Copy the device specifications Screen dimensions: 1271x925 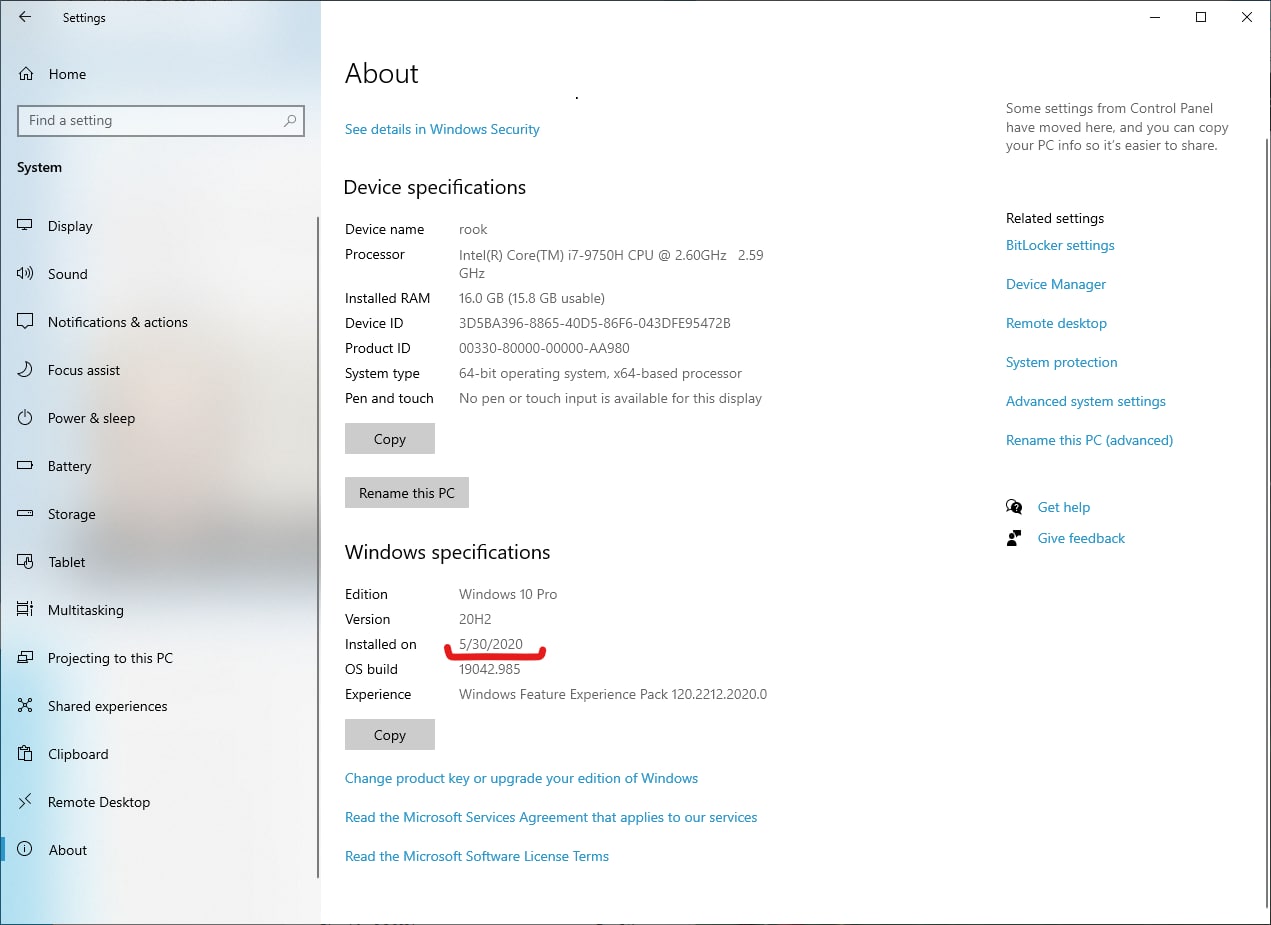[390, 438]
